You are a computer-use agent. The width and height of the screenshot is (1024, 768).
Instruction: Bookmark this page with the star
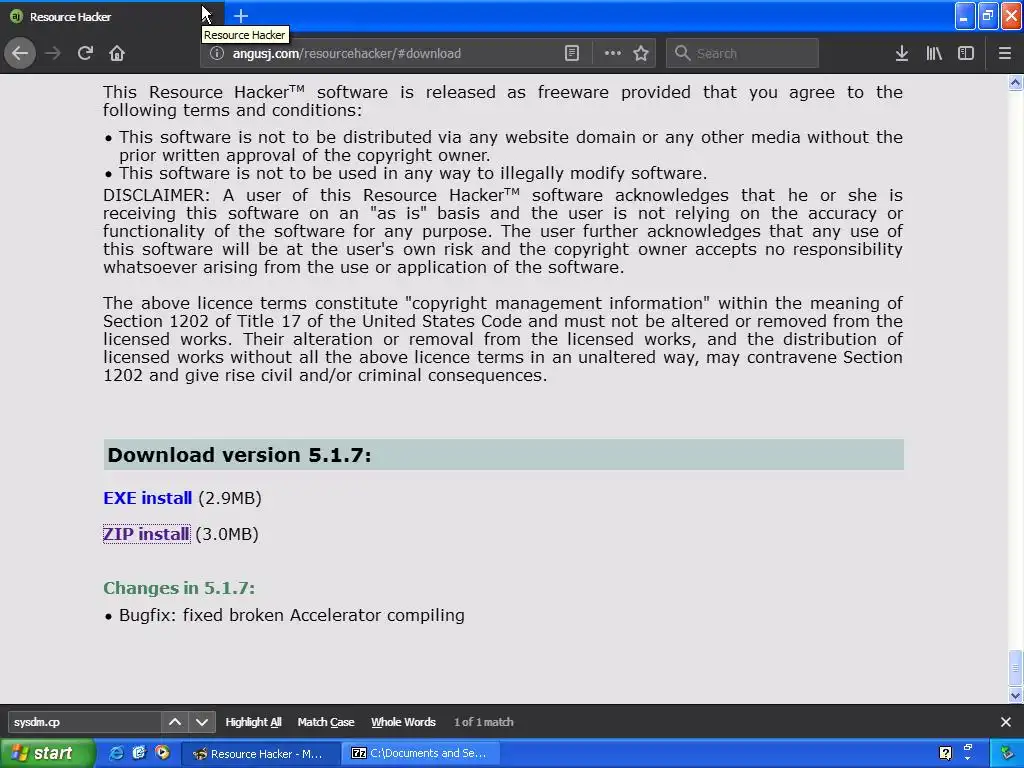coord(641,54)
